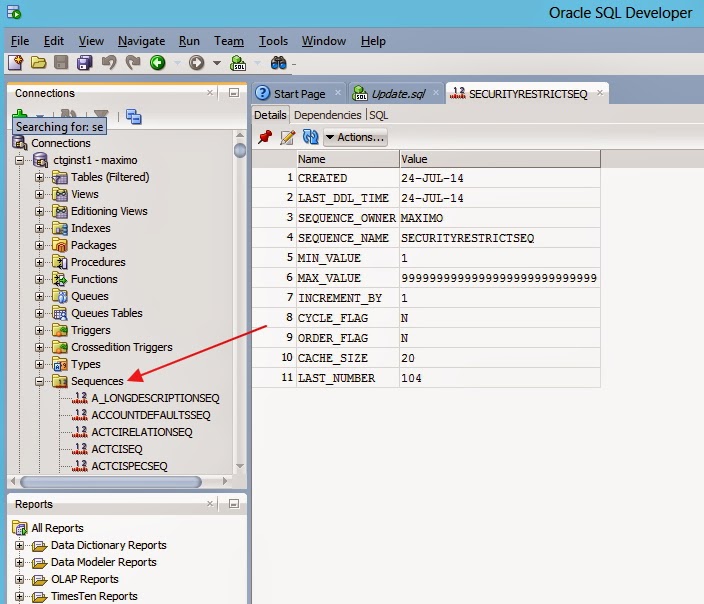The image size is (704, 604).
Task: Expand OLAP Reports folder
Action: (19, 580)
